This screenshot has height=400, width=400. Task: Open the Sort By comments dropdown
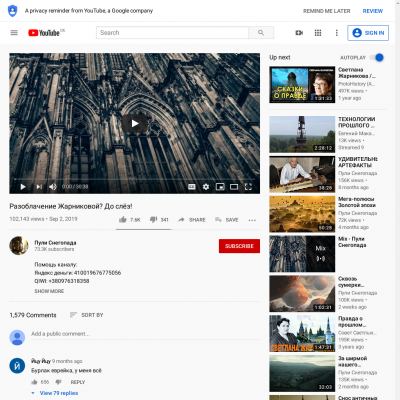(87, 315)
